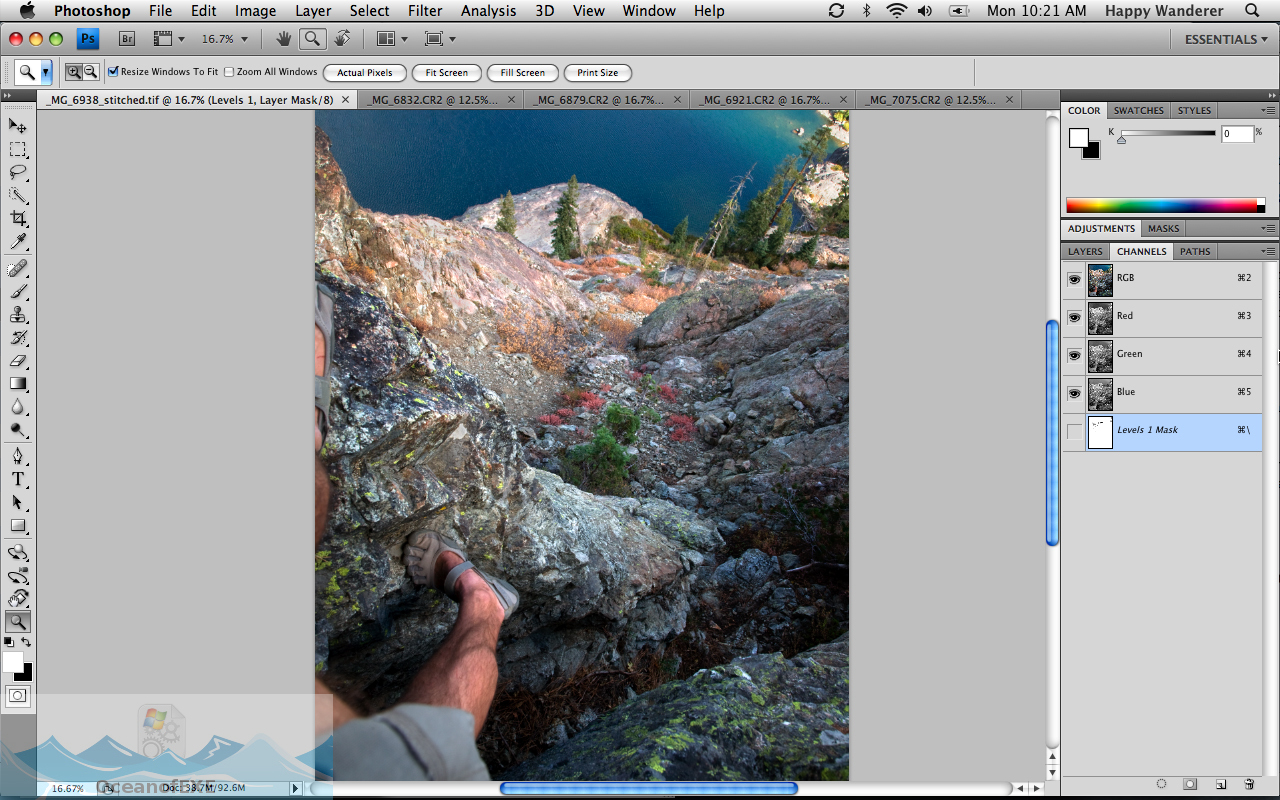This screenshot has height=800, width=1280.
Task: Delete current channel with trash icon
Action: click(1249, 785)
